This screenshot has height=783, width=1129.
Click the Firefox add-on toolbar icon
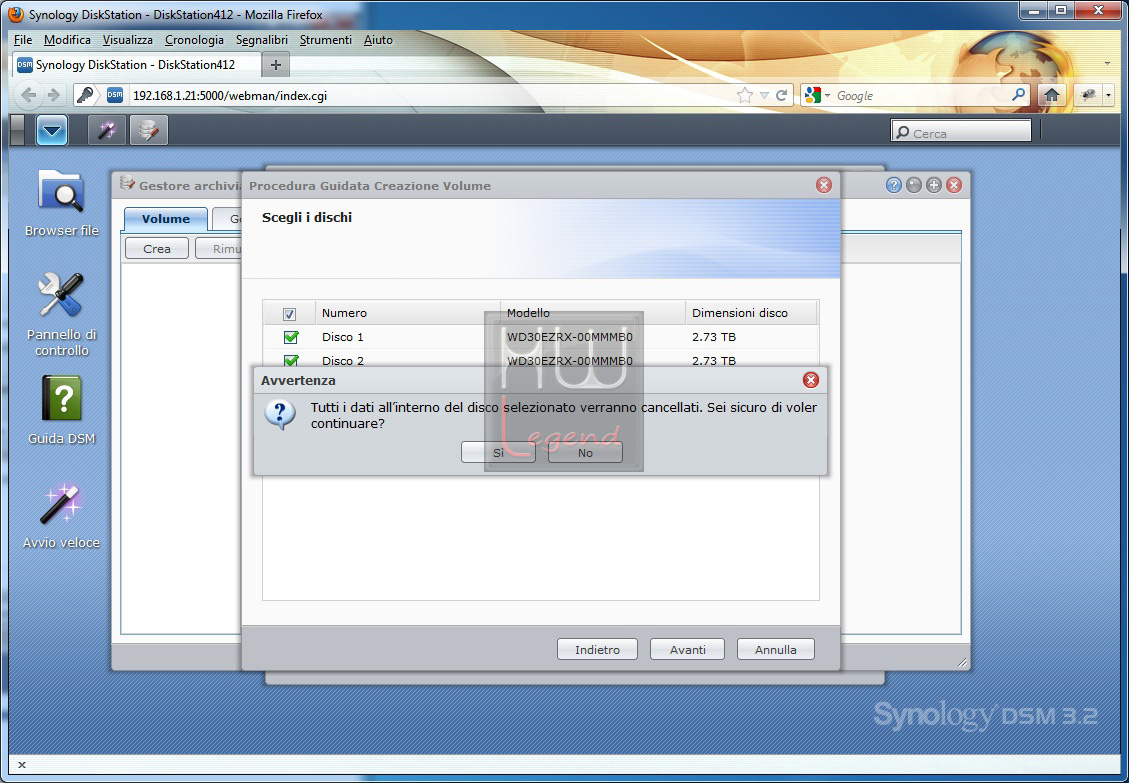pyautogui.click(x=1088, y=95)
